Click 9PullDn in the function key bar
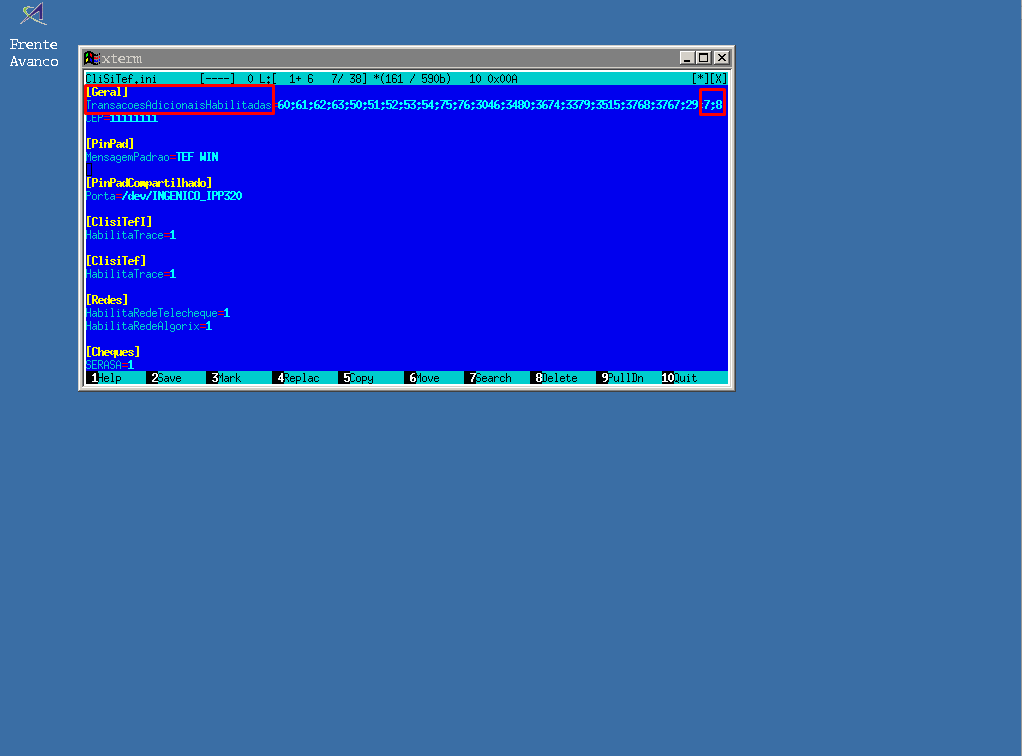 click(x=622, y=378)
